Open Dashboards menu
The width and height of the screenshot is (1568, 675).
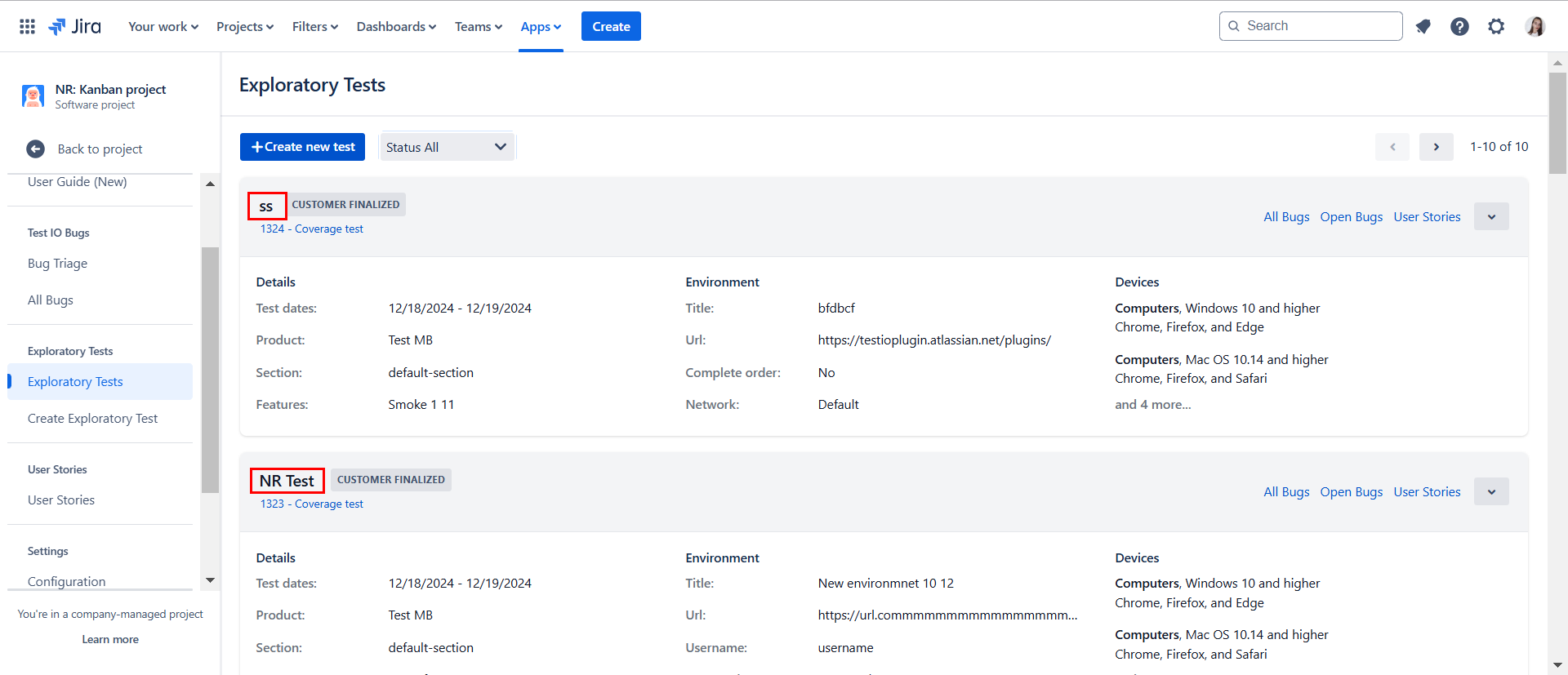(396, 26)
